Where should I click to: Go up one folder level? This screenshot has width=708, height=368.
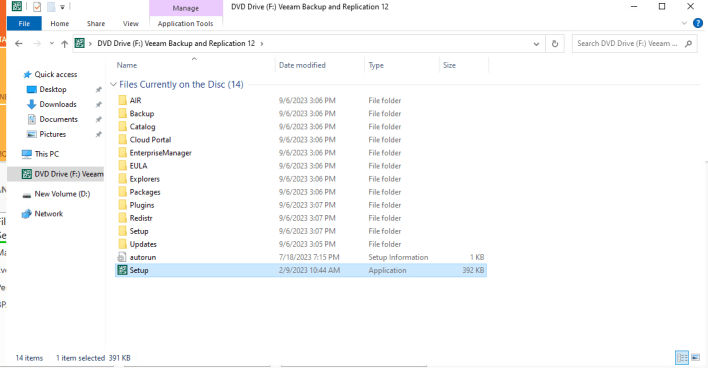65,43
